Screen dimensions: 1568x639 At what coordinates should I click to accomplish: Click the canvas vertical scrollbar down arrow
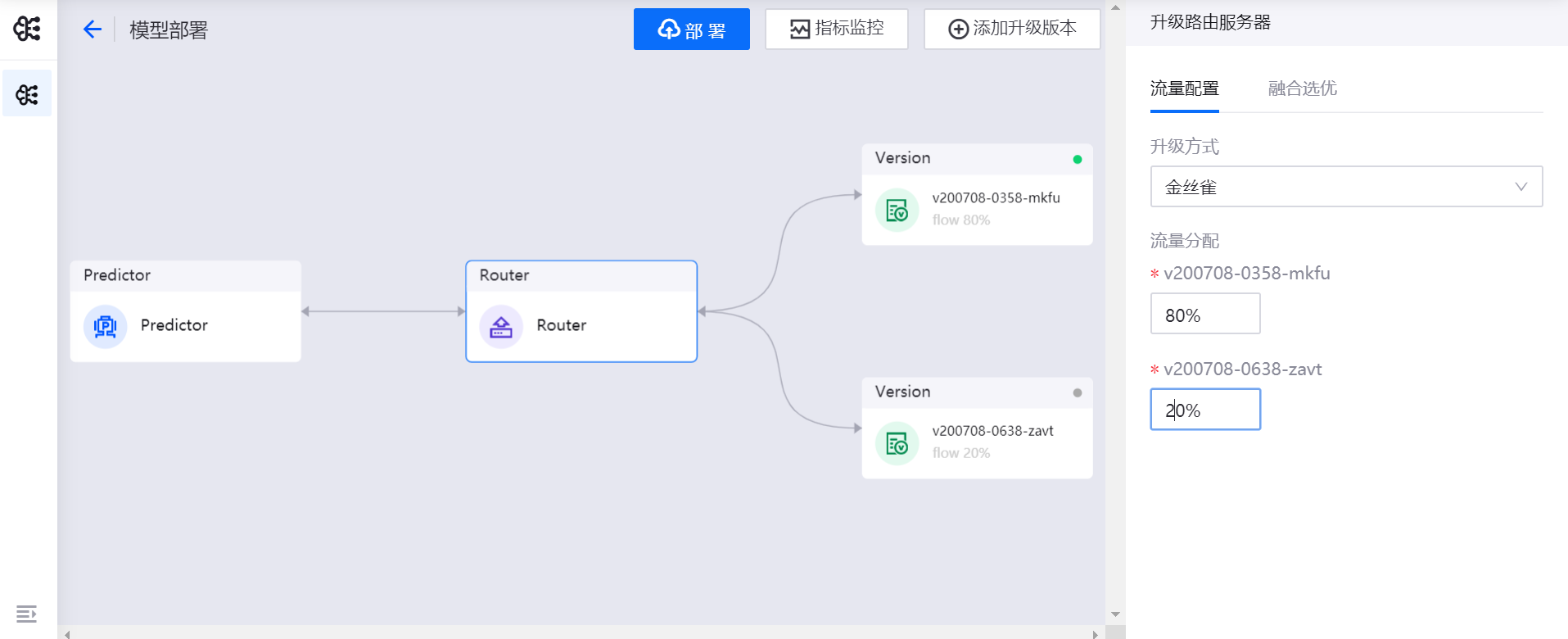click(1115, 614)
